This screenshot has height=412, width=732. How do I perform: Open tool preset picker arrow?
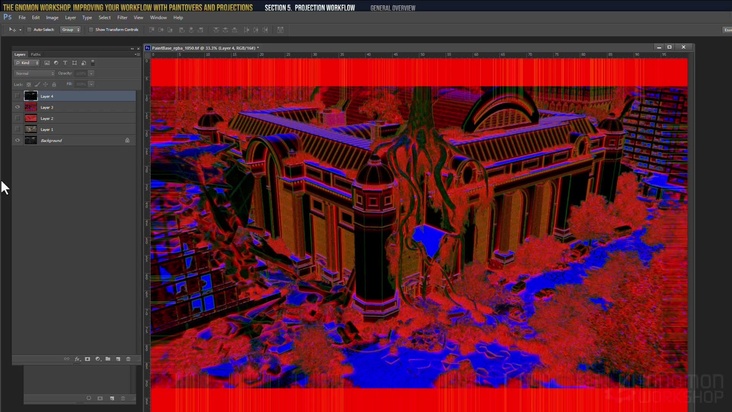[x=20, y=30]
